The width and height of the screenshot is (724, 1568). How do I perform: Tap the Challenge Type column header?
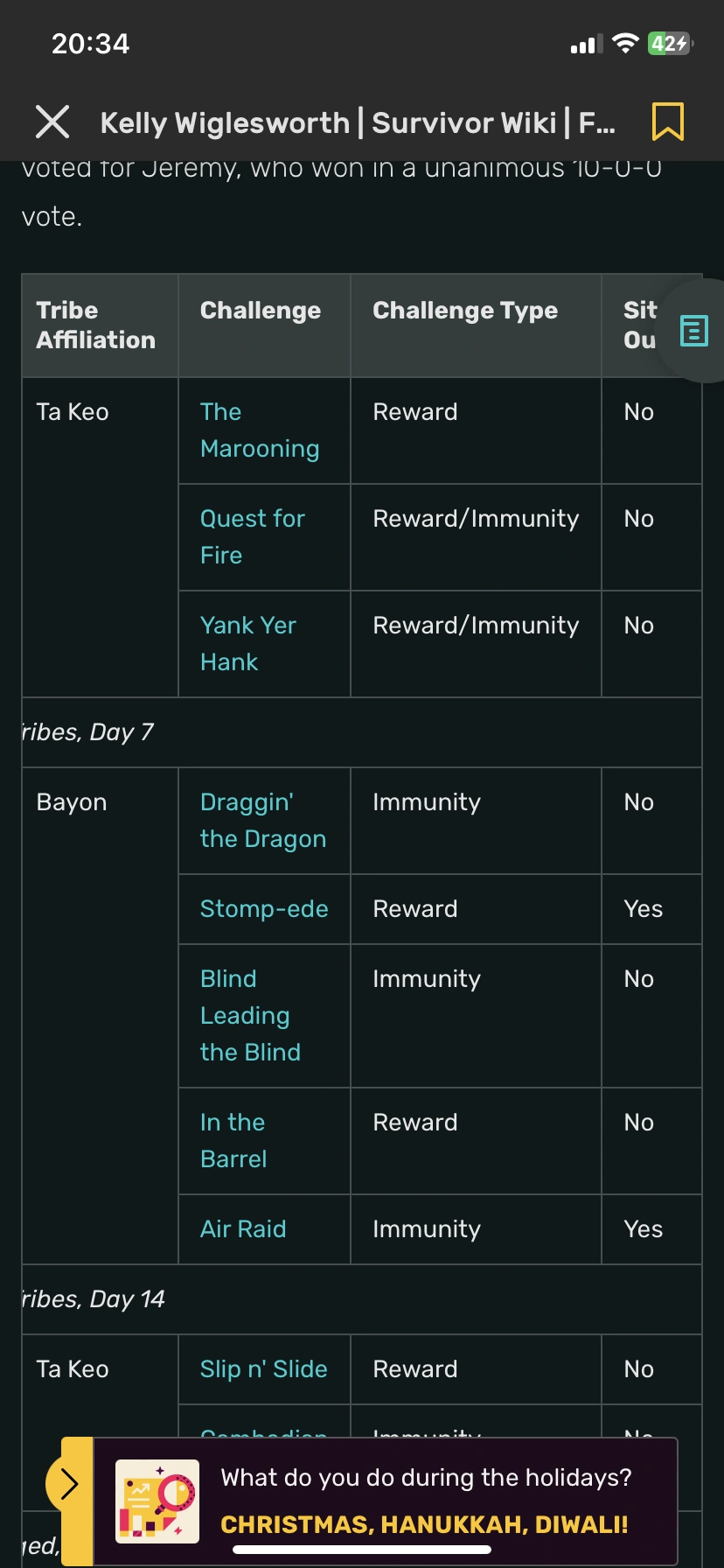tap(465, 311)
